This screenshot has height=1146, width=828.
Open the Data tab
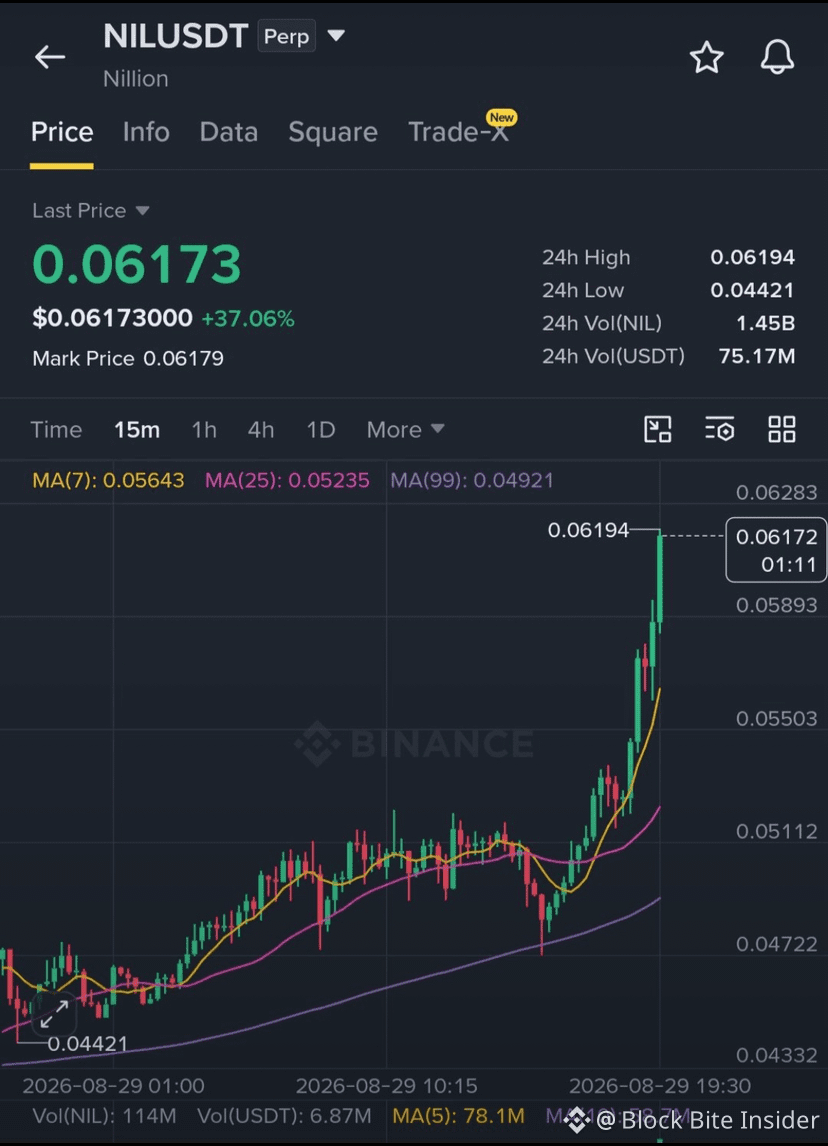click(229, 132)
